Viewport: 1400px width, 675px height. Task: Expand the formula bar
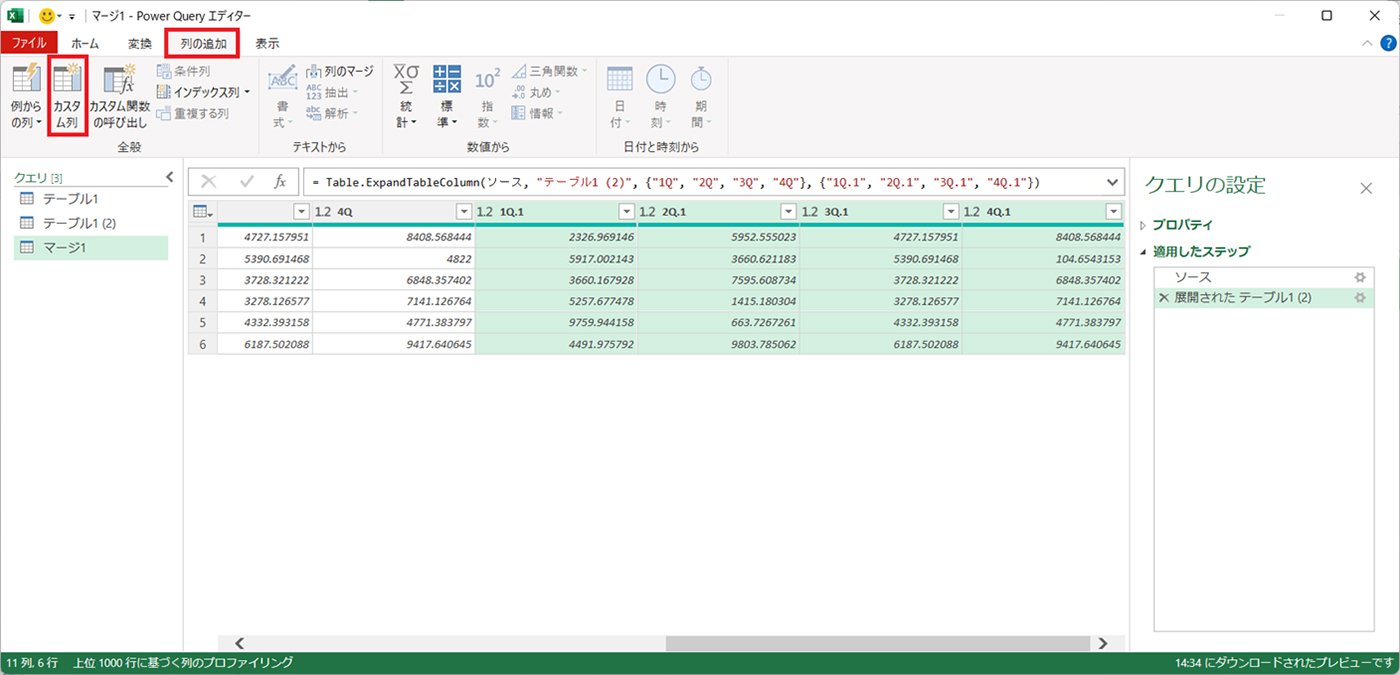1113,181
